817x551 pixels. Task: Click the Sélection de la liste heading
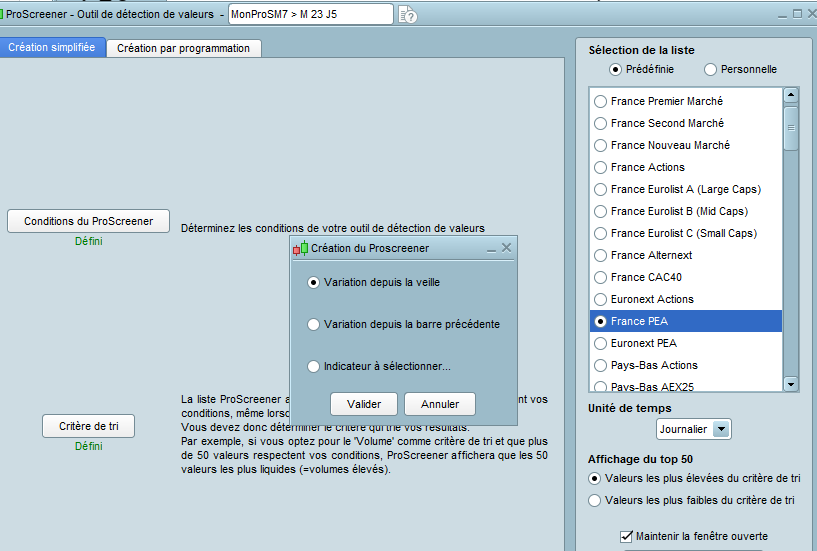[x=641, y=51]
